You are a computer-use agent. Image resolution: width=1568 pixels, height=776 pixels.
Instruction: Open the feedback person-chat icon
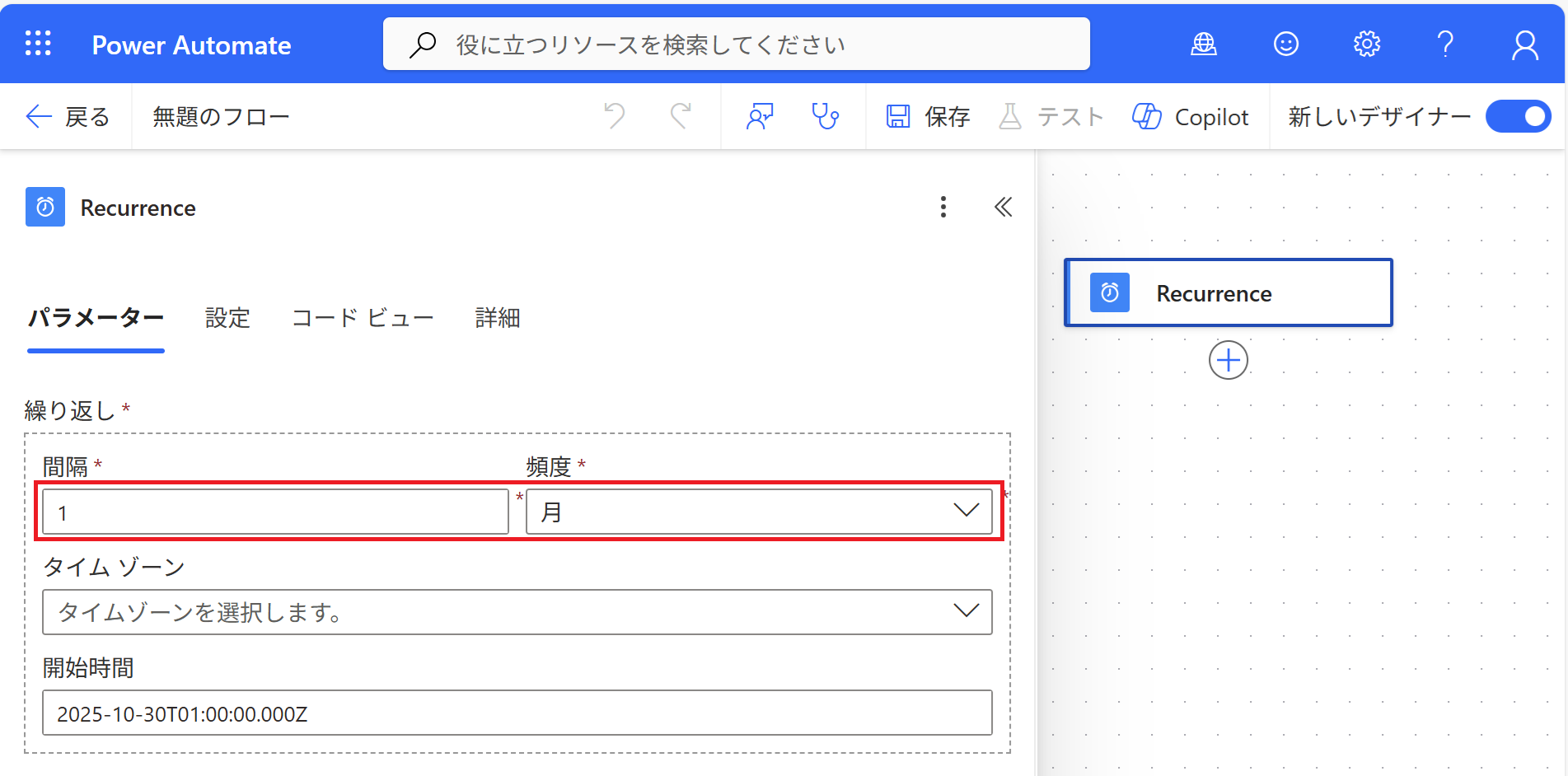tap(759, 116)
